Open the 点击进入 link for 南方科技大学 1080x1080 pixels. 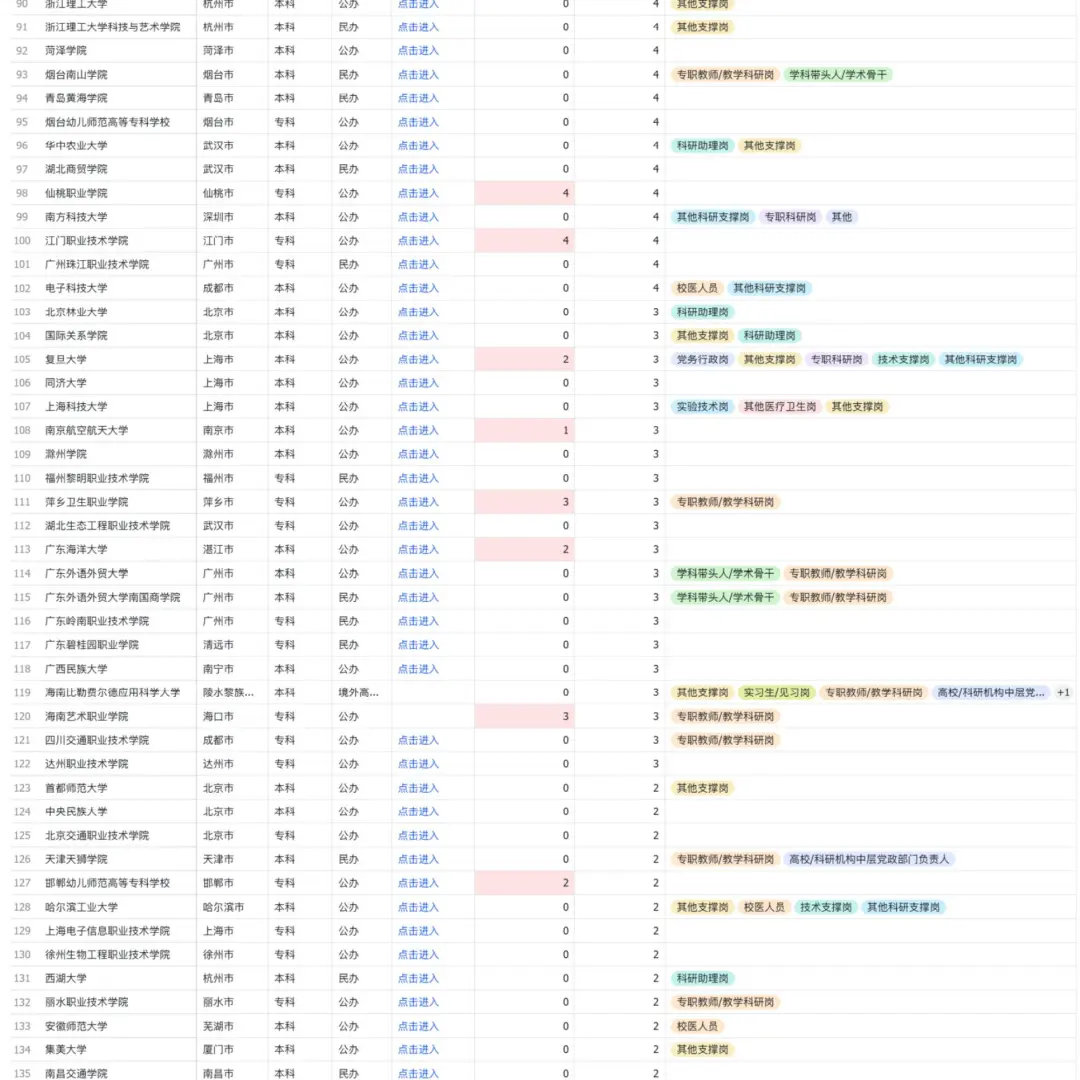coord(417,217)
